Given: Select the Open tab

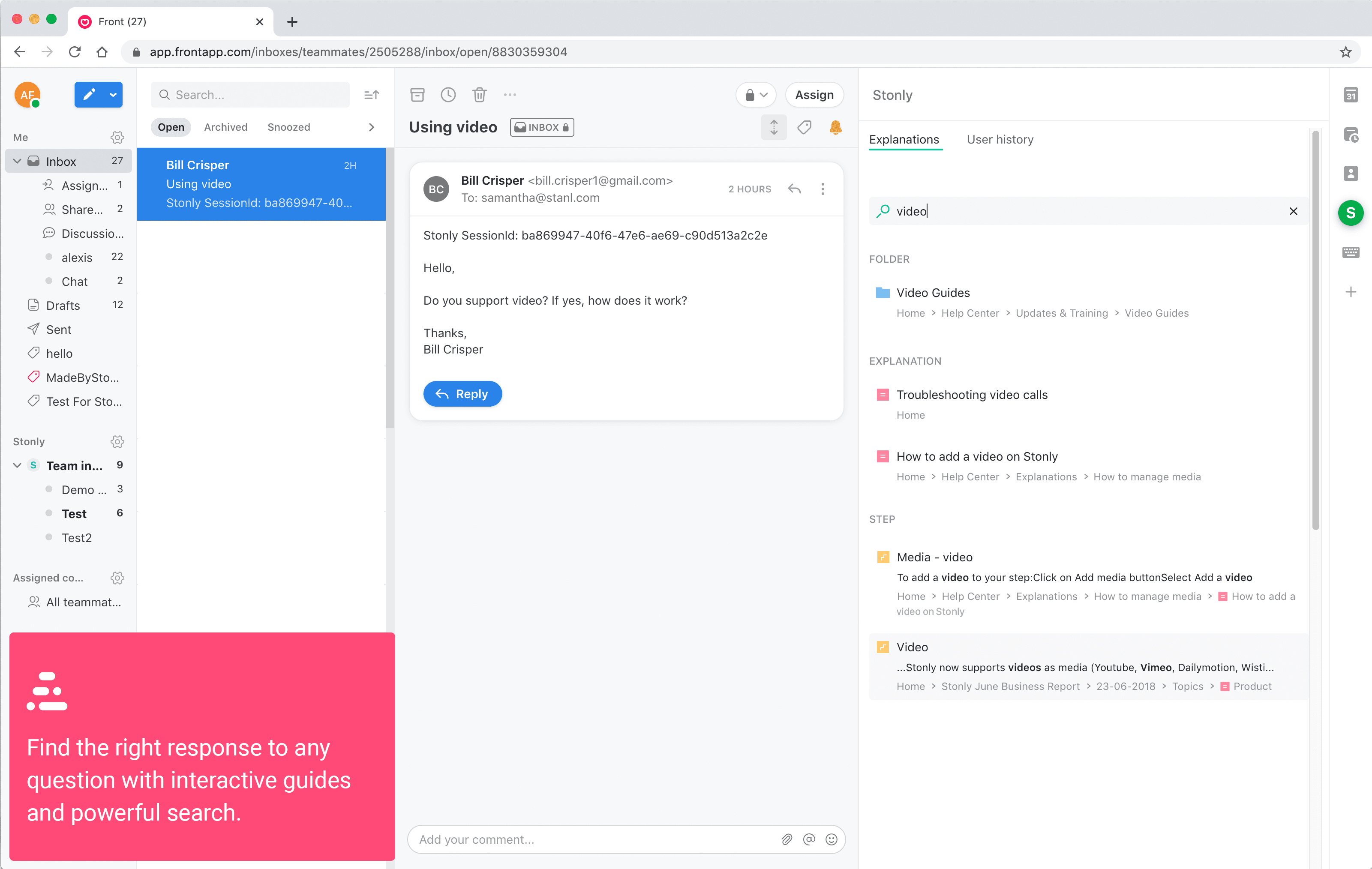Looking at the screenshot, I should coord(171,127).
